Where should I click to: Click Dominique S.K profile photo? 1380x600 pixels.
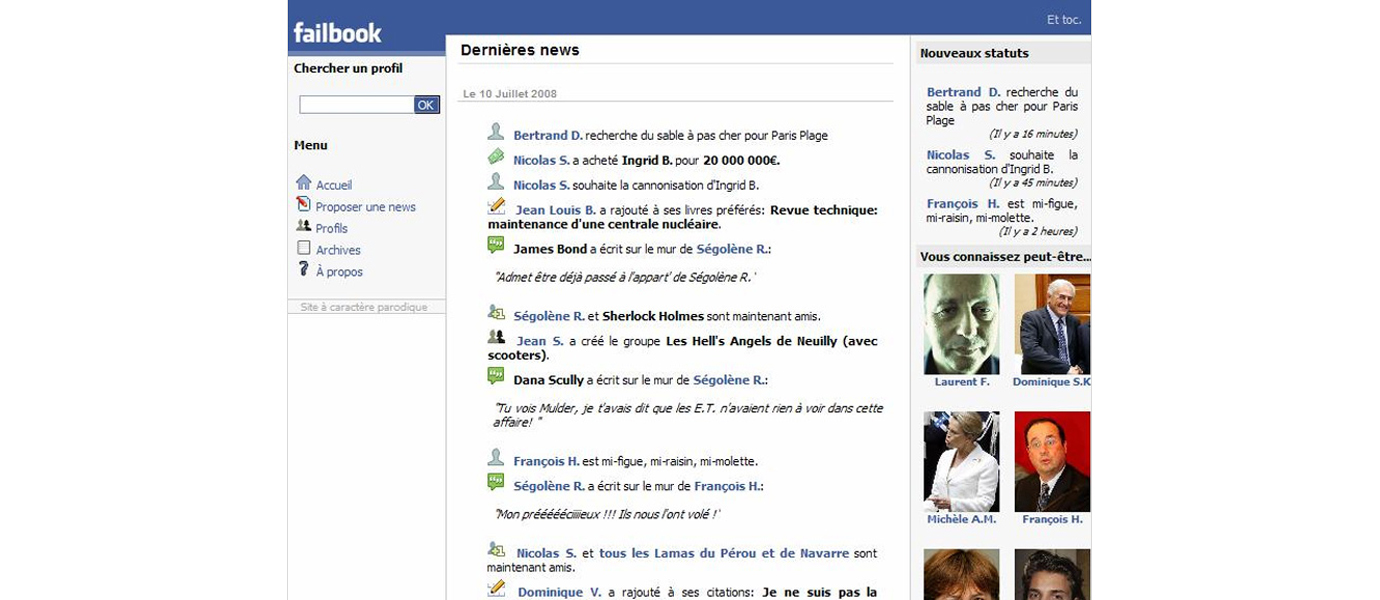[1052, 324]
